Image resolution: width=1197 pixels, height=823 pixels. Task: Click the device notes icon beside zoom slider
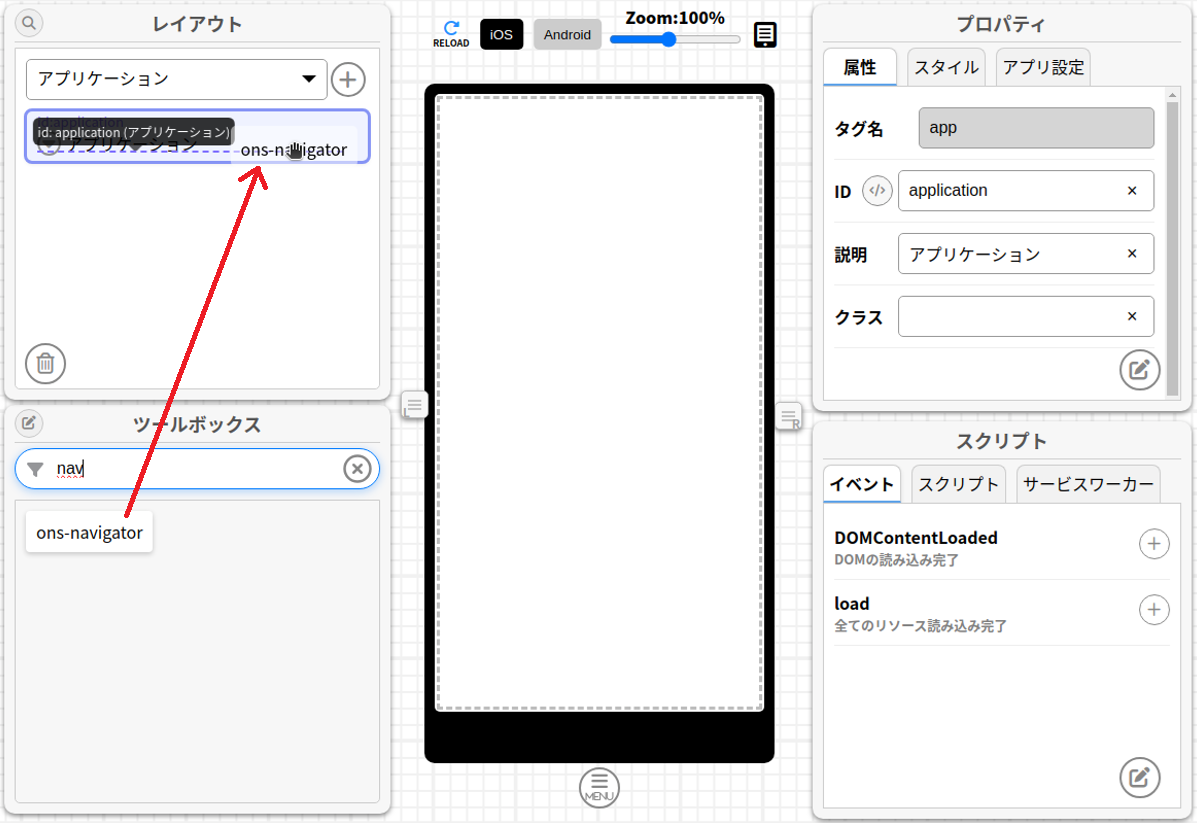(x=765, y=35)
